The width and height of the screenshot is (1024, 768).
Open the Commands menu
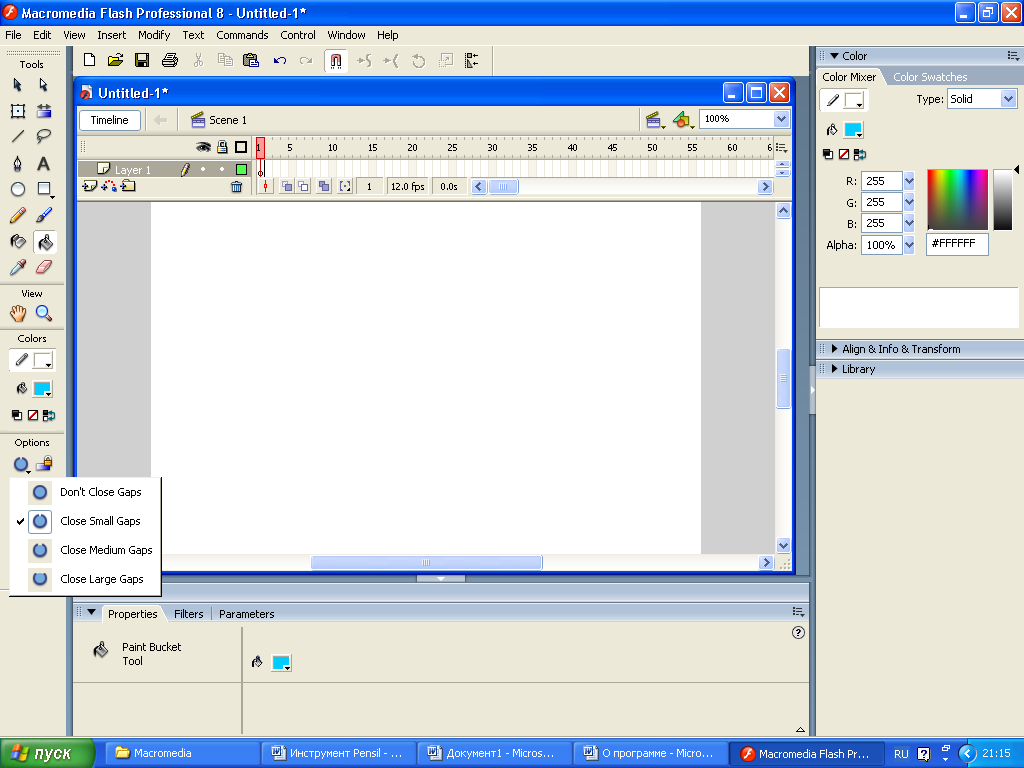click(242, 35)
